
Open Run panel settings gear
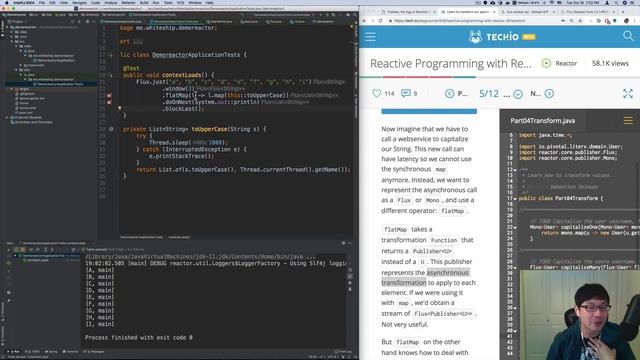point(344,243)
